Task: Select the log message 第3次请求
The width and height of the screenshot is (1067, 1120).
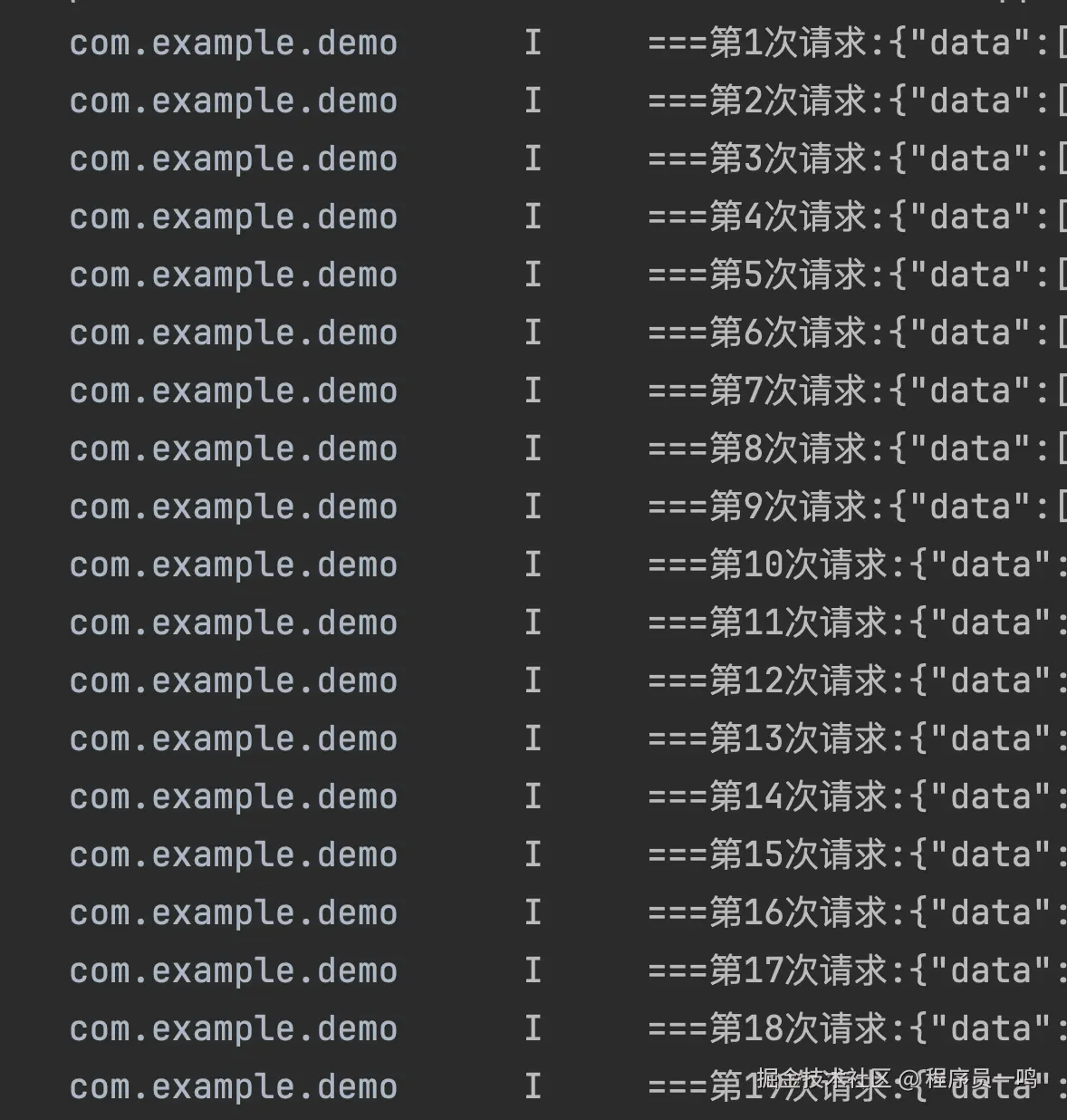Action: (x=857, y=159)
